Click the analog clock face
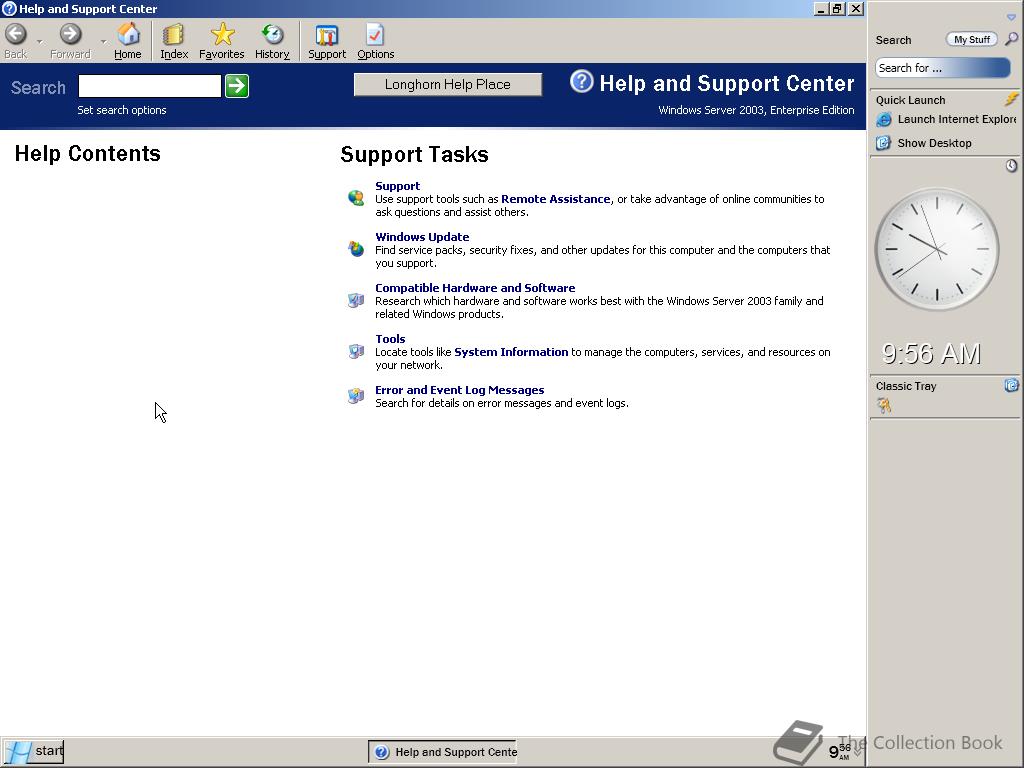 (x=936, y=249)
